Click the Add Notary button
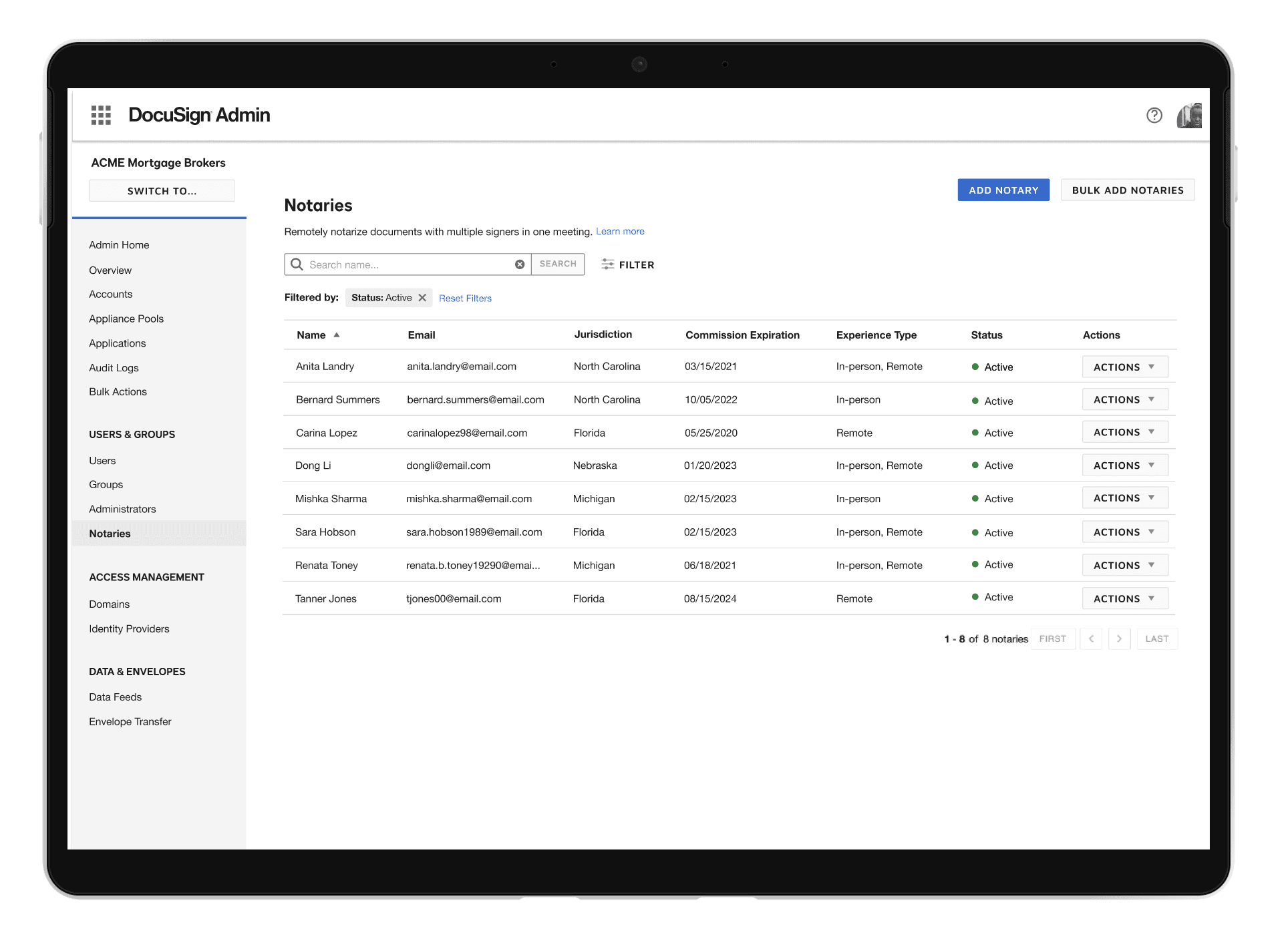The height and width of the screenshot is (943, 1288). coord(1003,190)
